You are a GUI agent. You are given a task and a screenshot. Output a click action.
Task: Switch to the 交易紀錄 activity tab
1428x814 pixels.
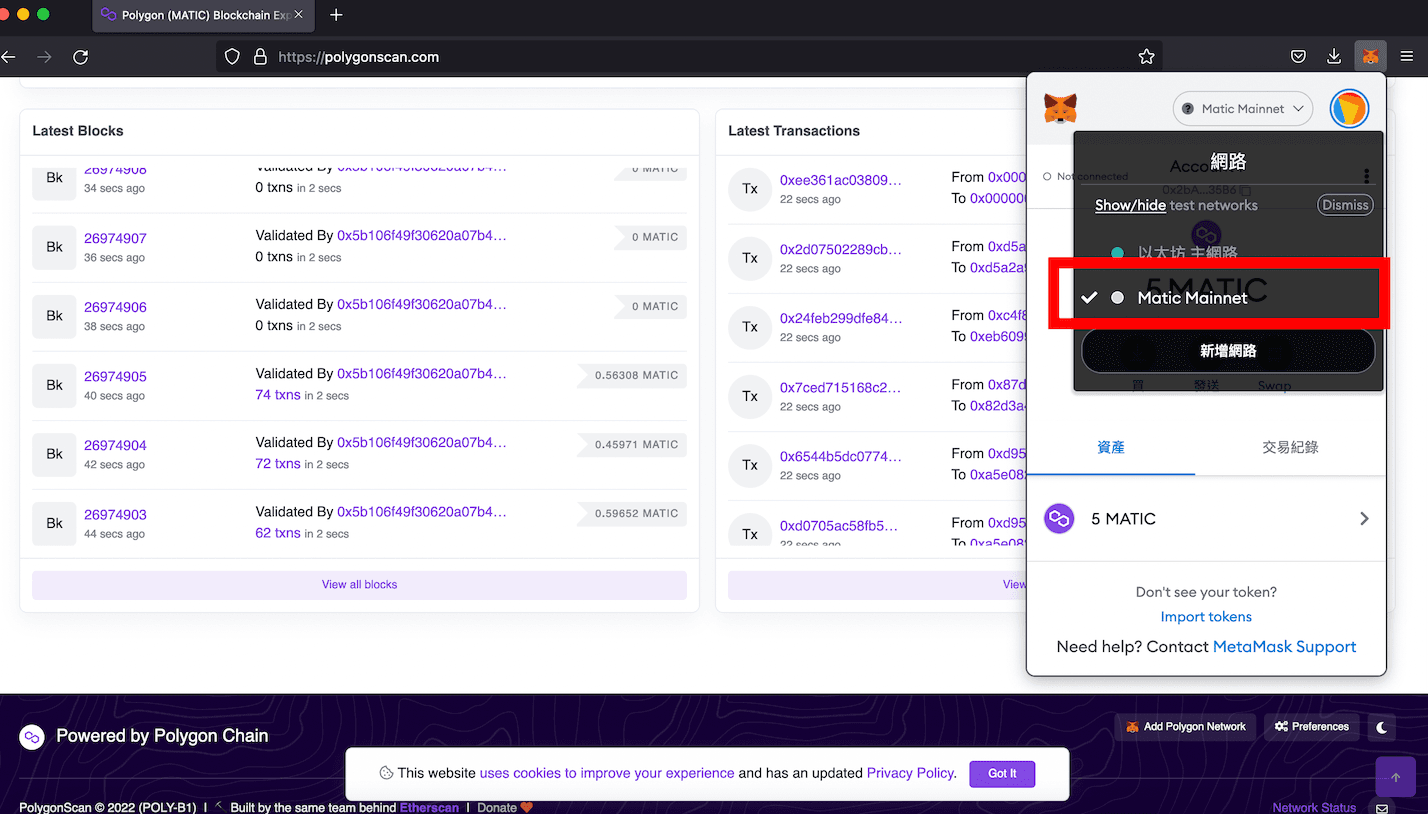click(1290, 447)
